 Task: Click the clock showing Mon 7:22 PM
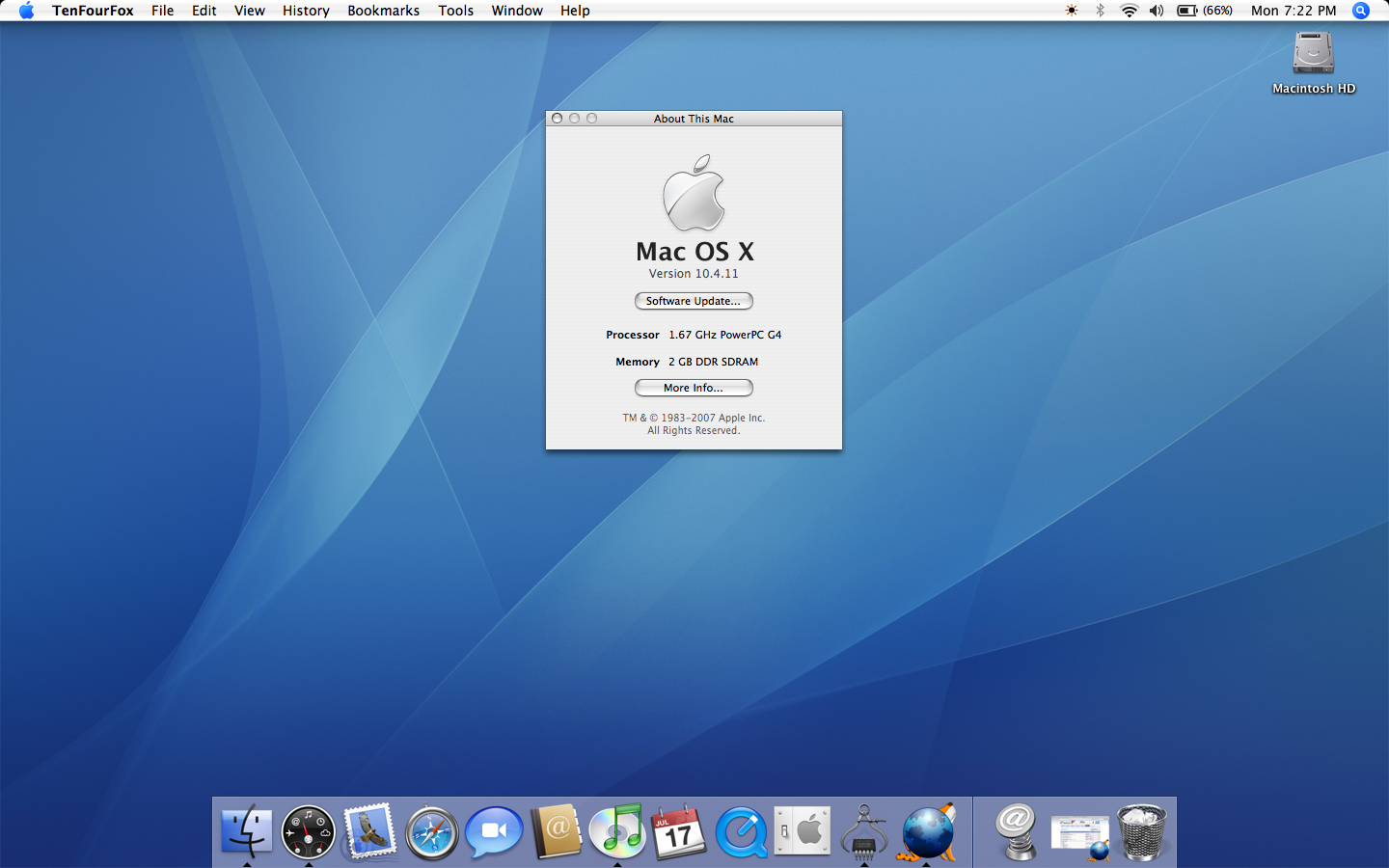[1294, 11]
